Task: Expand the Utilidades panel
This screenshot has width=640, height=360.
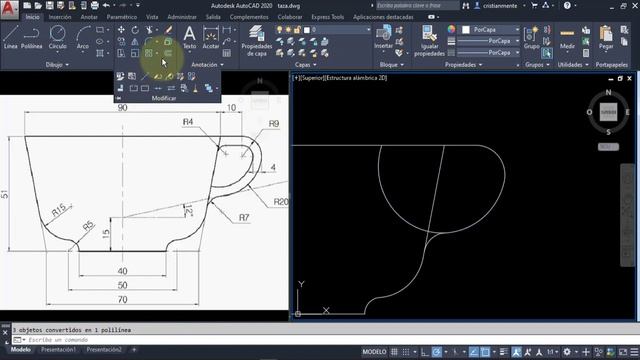Action: pyautogui.click(x=573, y=65)
